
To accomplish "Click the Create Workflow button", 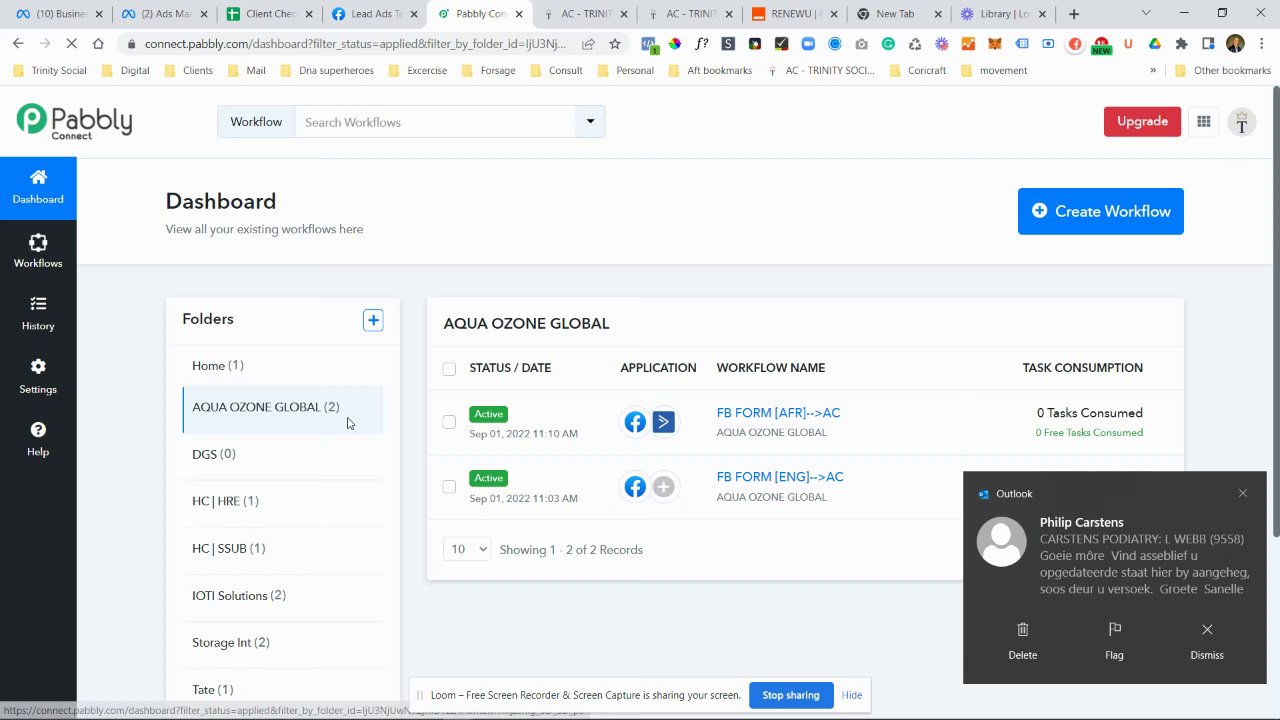I will [1101, 211].
